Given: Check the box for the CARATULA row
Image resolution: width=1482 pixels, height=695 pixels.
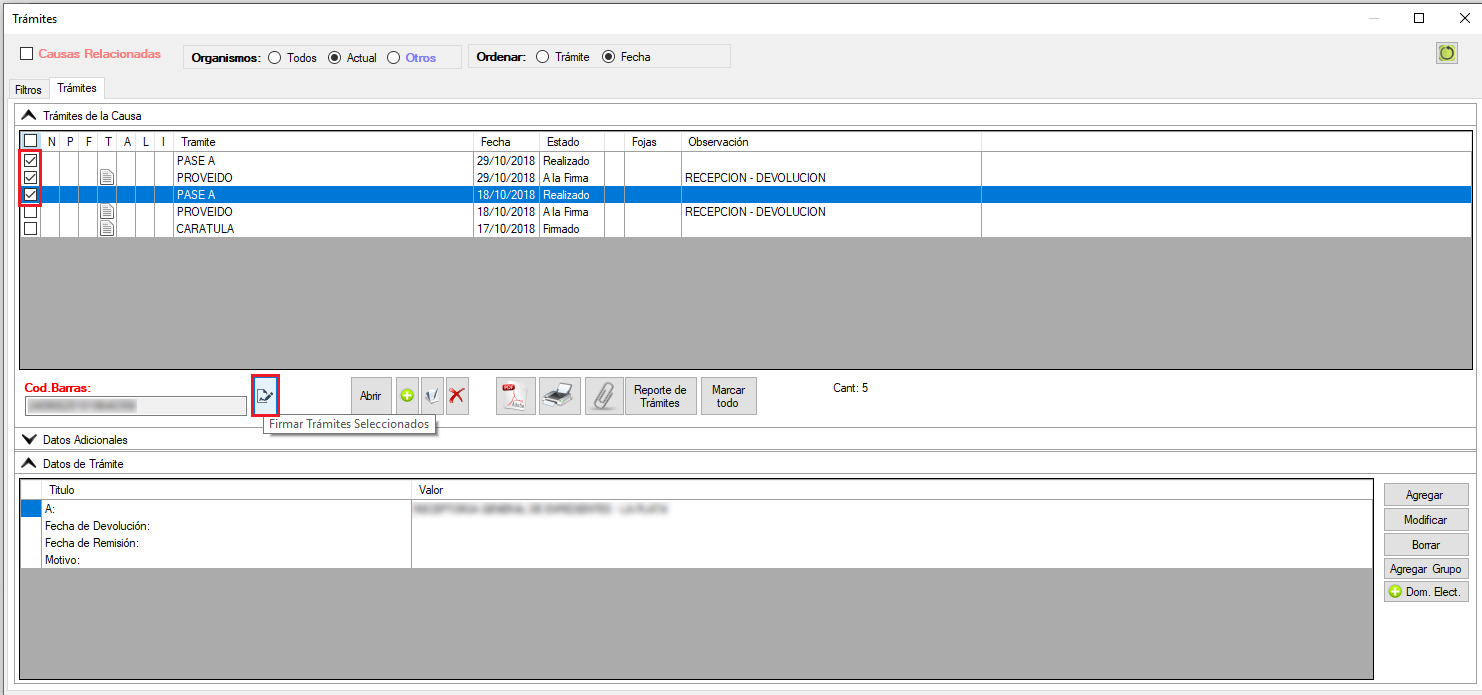Looking at the screenshot, I should 31,229.
